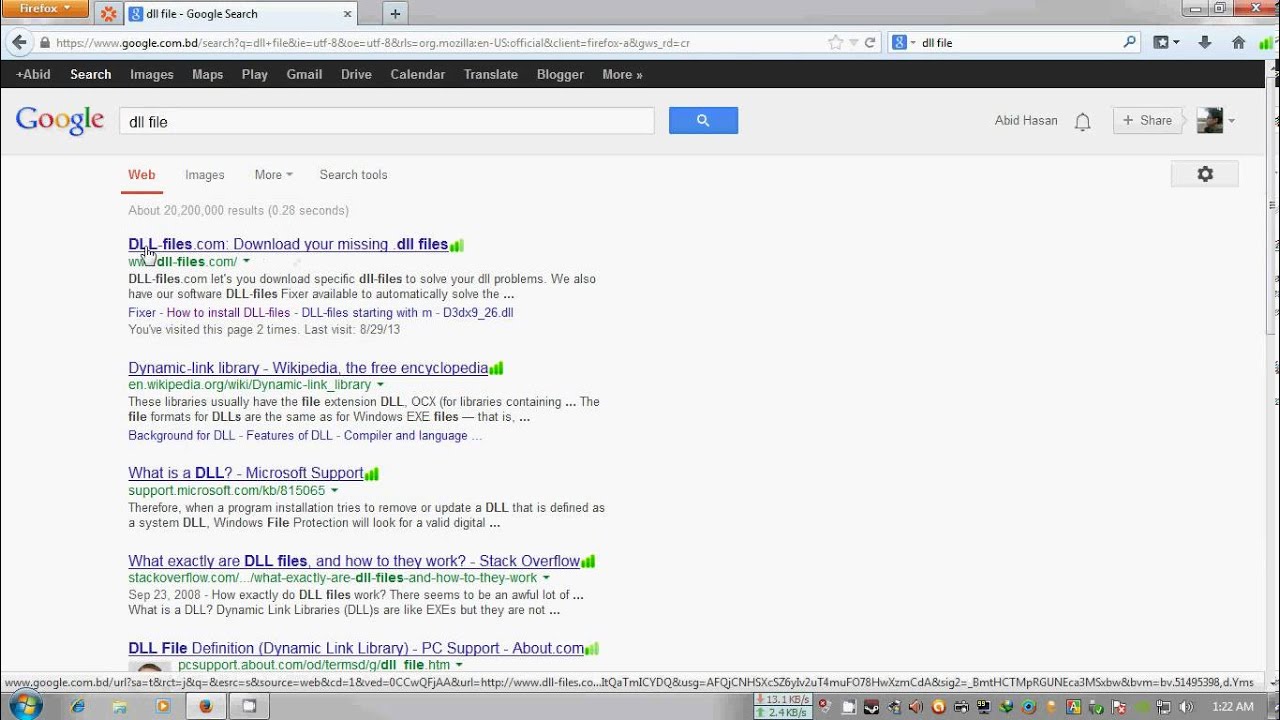Open Windows Explorer folder in taskbar

point(120,706)
